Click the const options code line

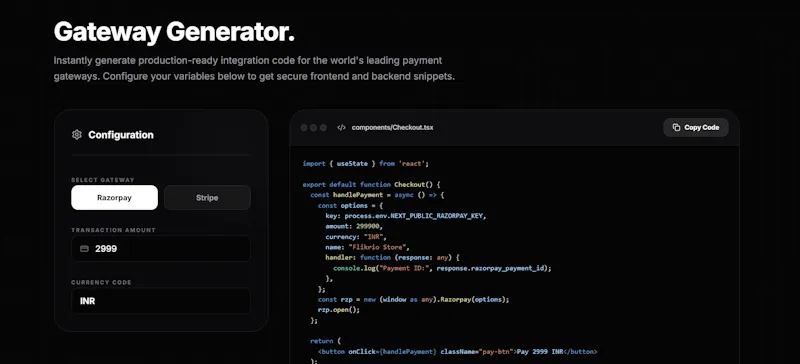pyautogui.click(x=350, y=205)
